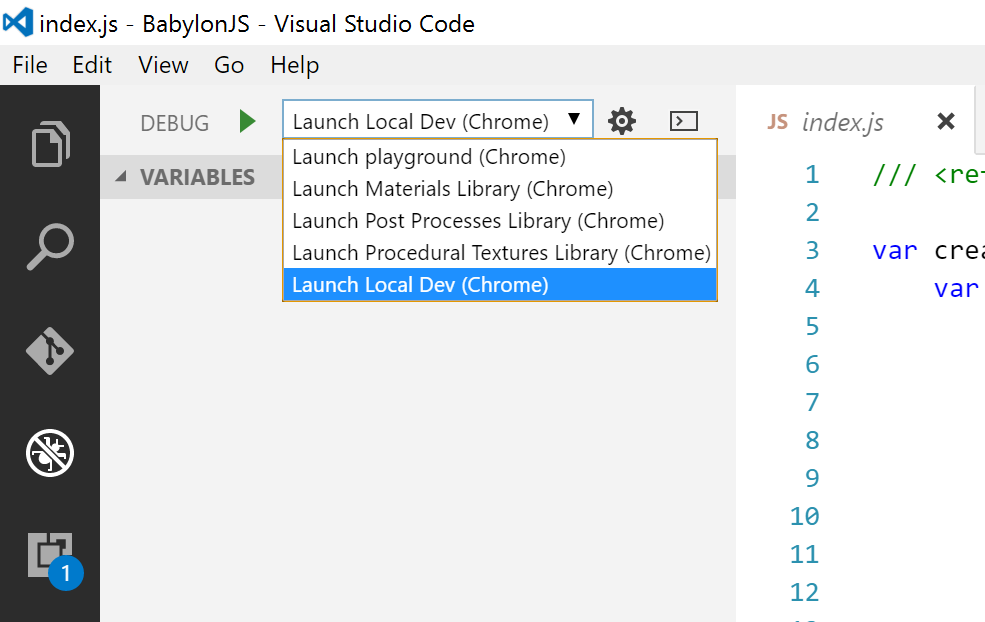Image resolution: width=985 pixels, height=622 pixels.
Task: Click the Visual Studio Code logo
Action: pyautogui.click(x=18, y=22)
